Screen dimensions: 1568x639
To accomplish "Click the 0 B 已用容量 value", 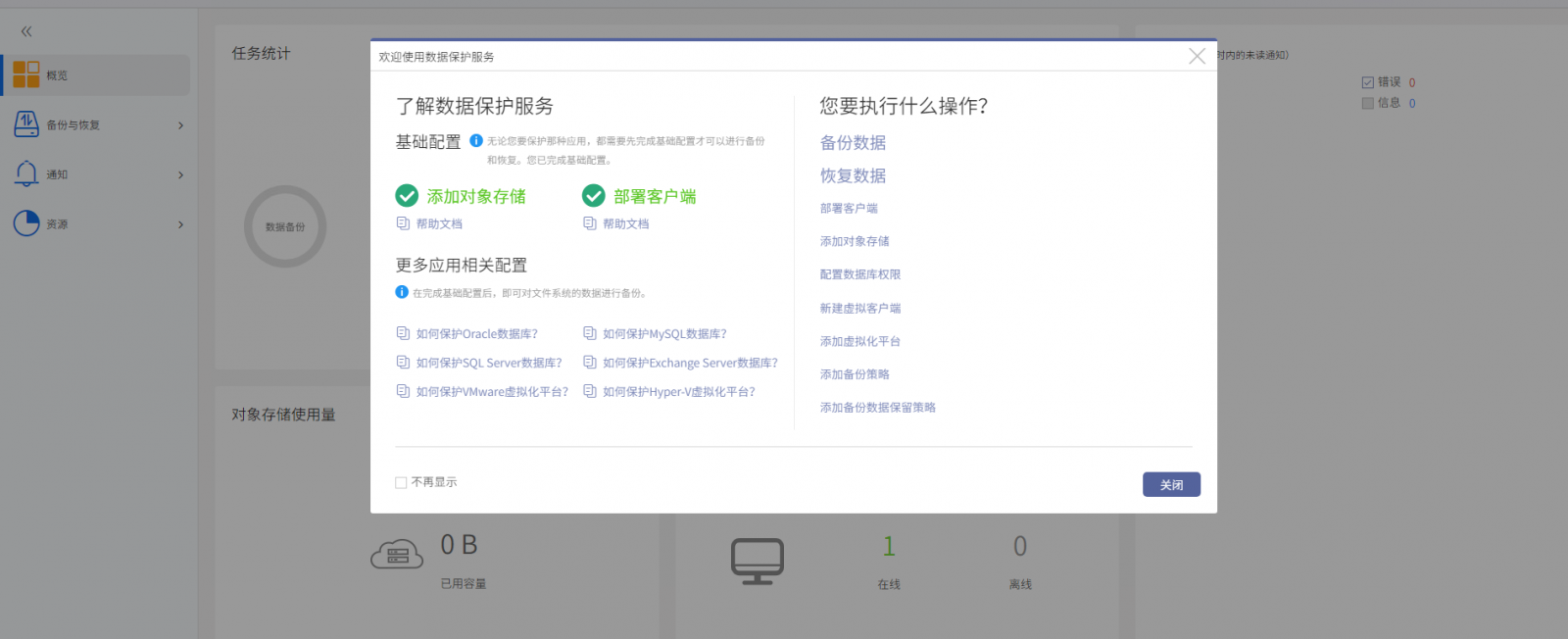I will pos(459,545).
